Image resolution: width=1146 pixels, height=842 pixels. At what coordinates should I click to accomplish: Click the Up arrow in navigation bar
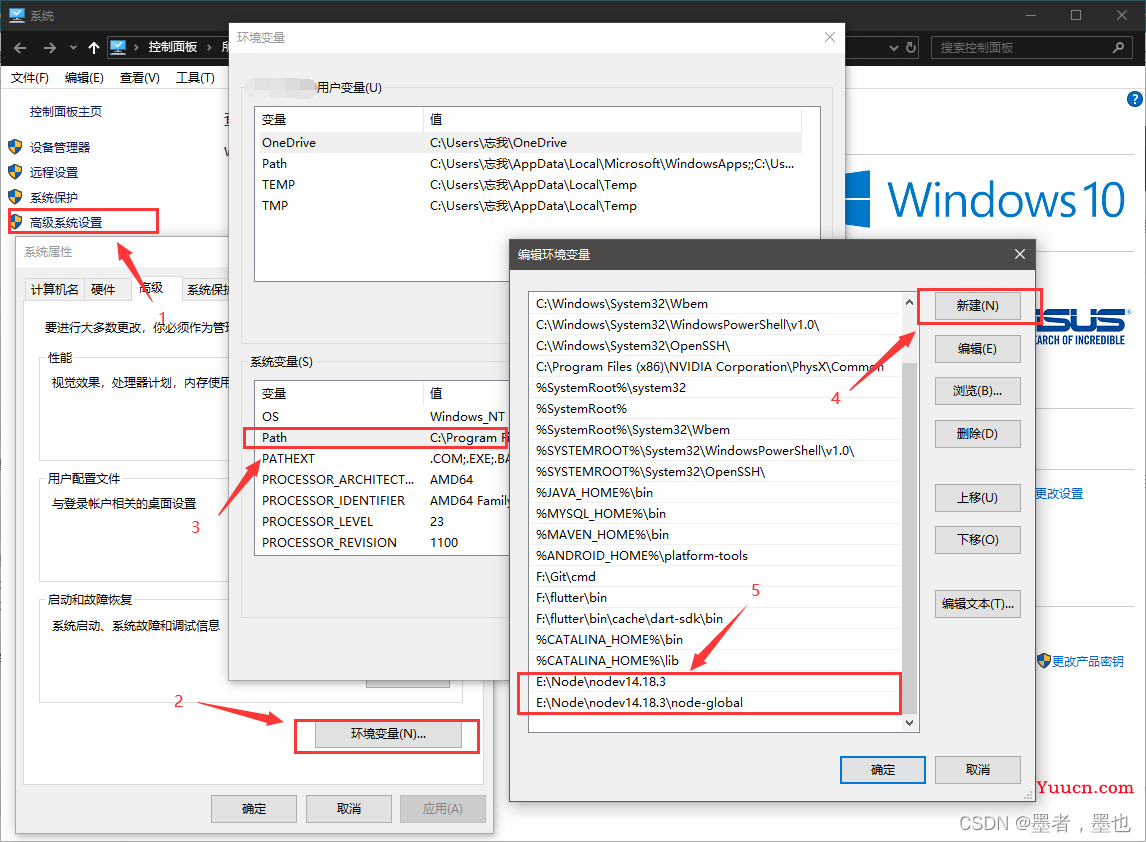point(94,48)
